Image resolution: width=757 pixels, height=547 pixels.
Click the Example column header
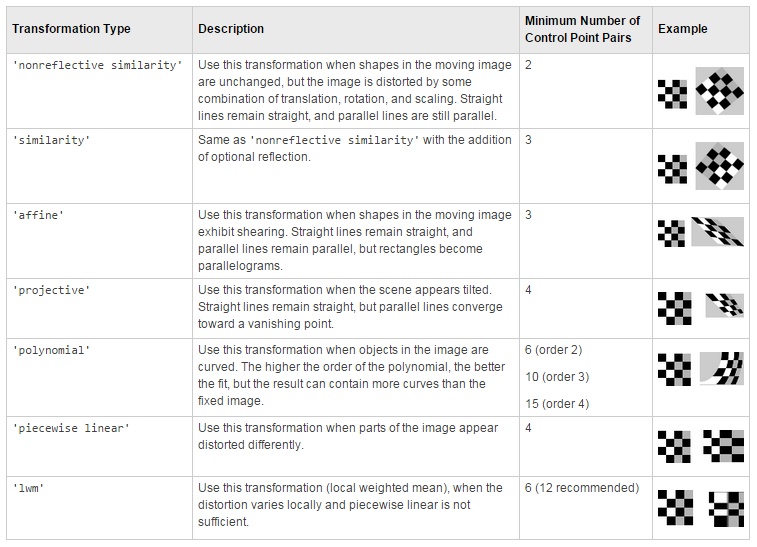(x=682, y=29)
